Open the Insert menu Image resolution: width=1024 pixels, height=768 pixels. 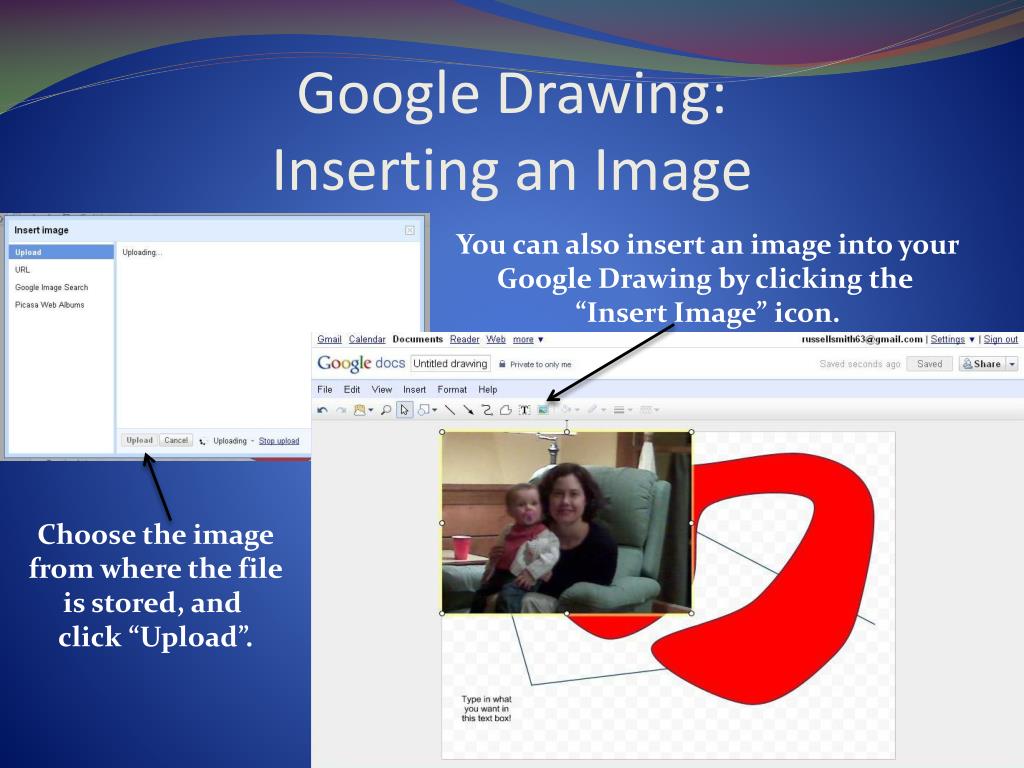click(x=414, y=389)
